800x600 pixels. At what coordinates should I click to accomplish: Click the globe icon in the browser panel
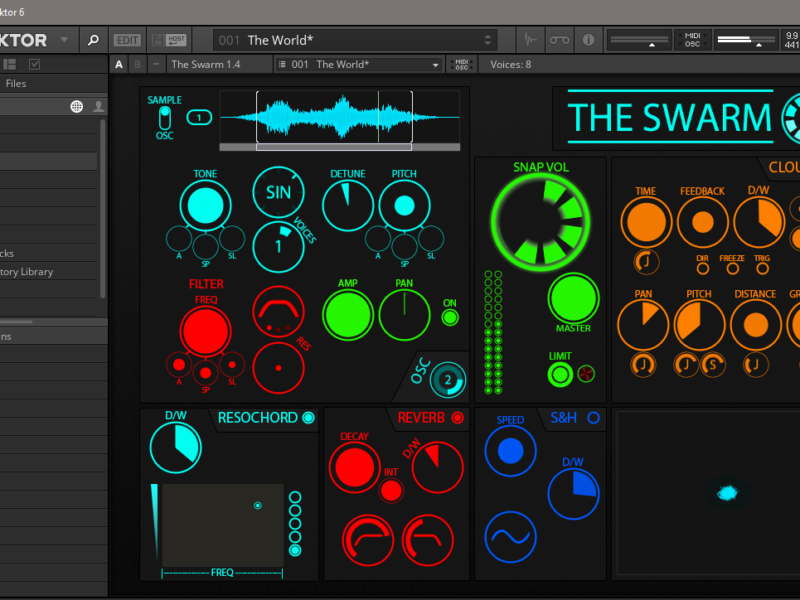click(x=77, y=106)
